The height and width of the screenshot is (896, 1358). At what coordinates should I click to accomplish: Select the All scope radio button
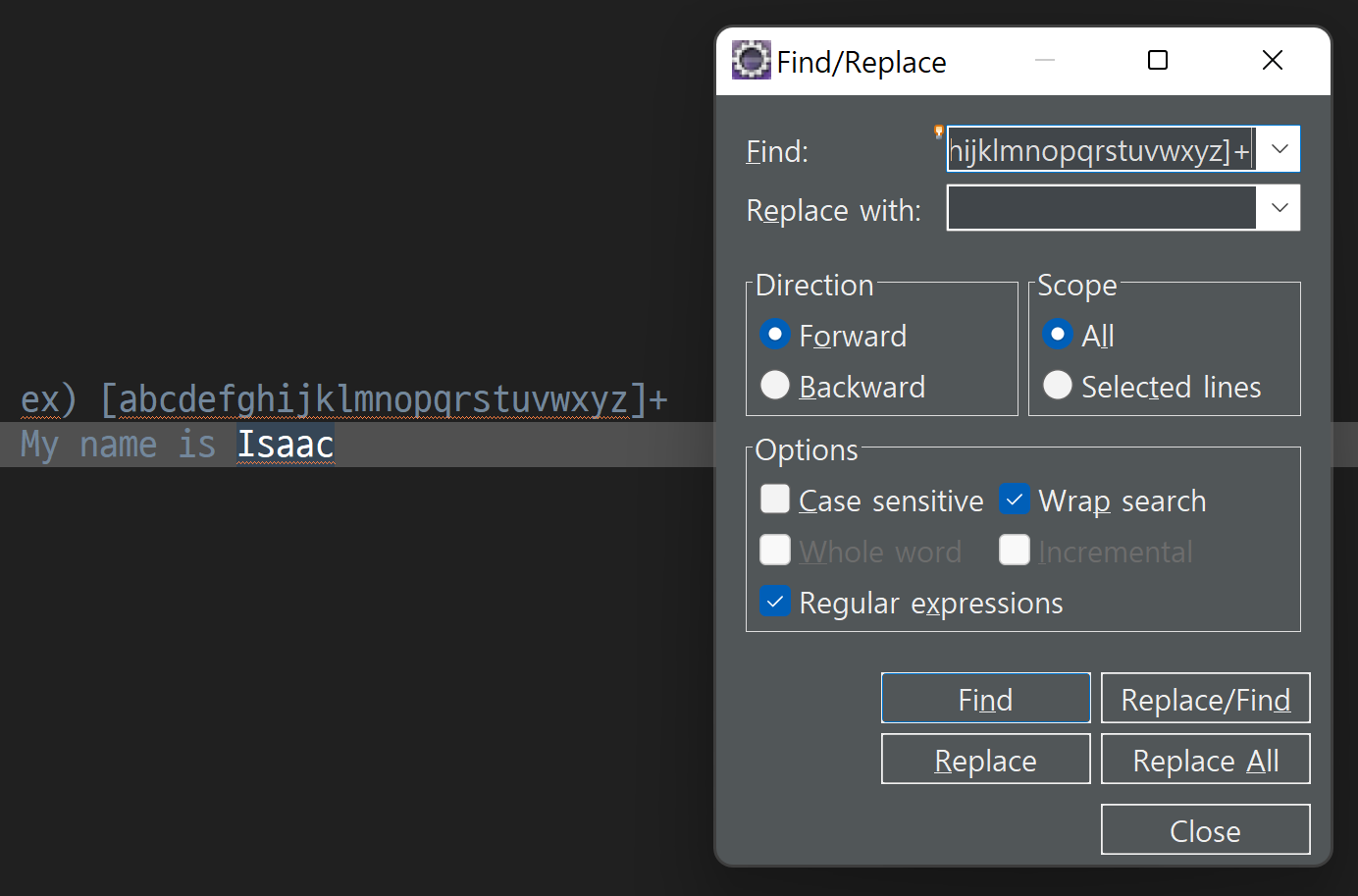[x=1058, y=335]
